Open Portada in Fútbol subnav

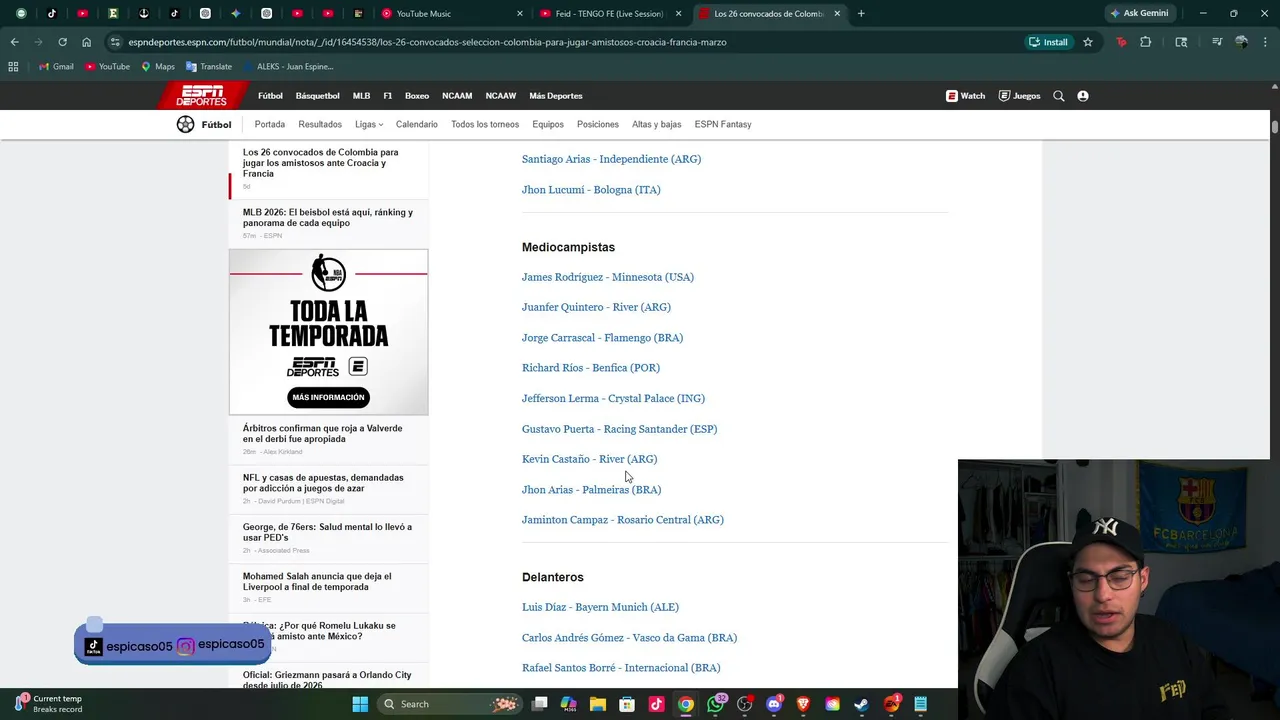click(x=270, y=124)
